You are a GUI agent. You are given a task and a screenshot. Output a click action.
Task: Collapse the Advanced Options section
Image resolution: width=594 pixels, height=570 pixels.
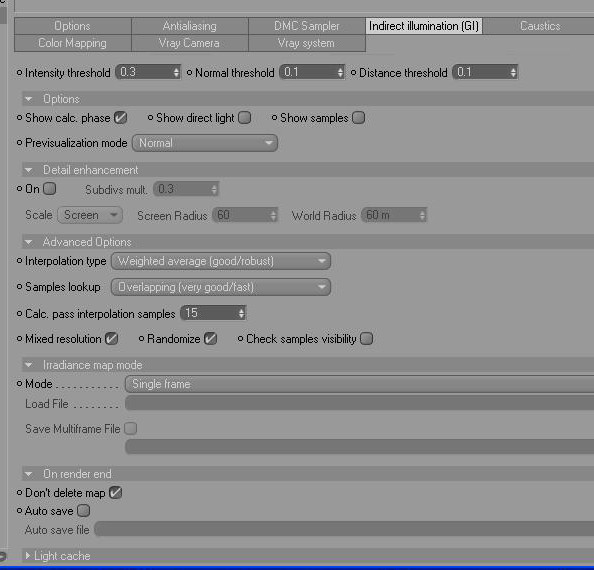[x=28, y=242]
